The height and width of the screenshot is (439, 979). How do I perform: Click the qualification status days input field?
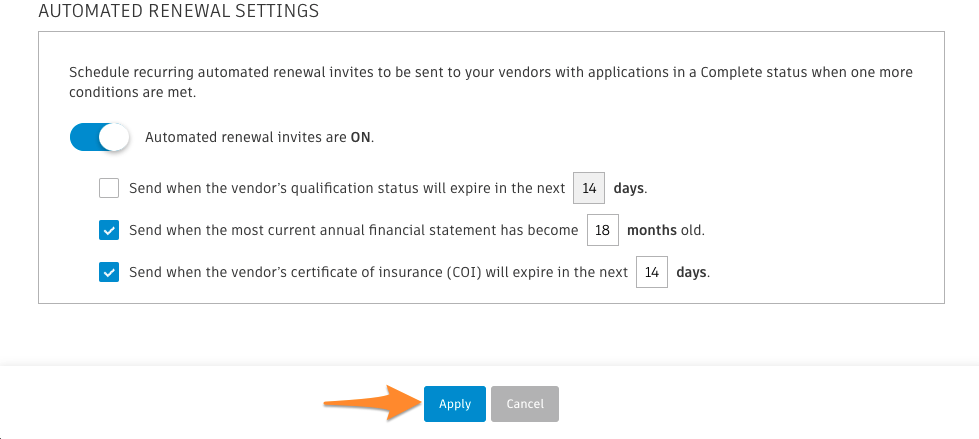coord(589,188)
